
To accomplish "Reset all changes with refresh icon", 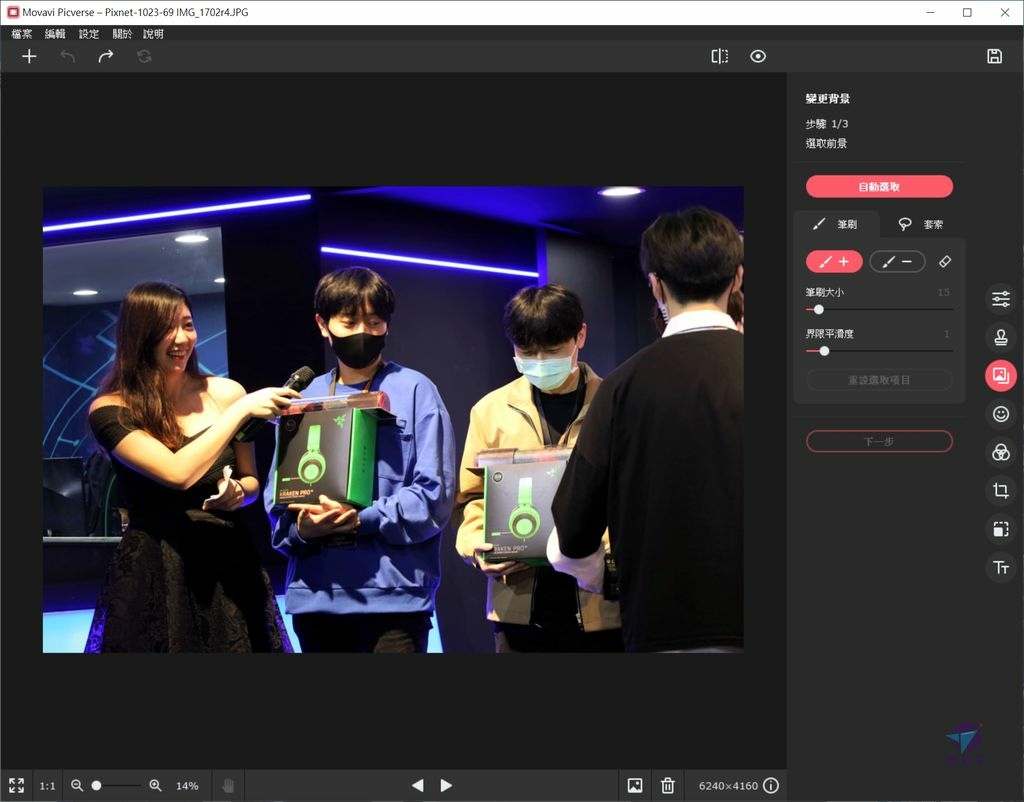I will click(144, 56).
